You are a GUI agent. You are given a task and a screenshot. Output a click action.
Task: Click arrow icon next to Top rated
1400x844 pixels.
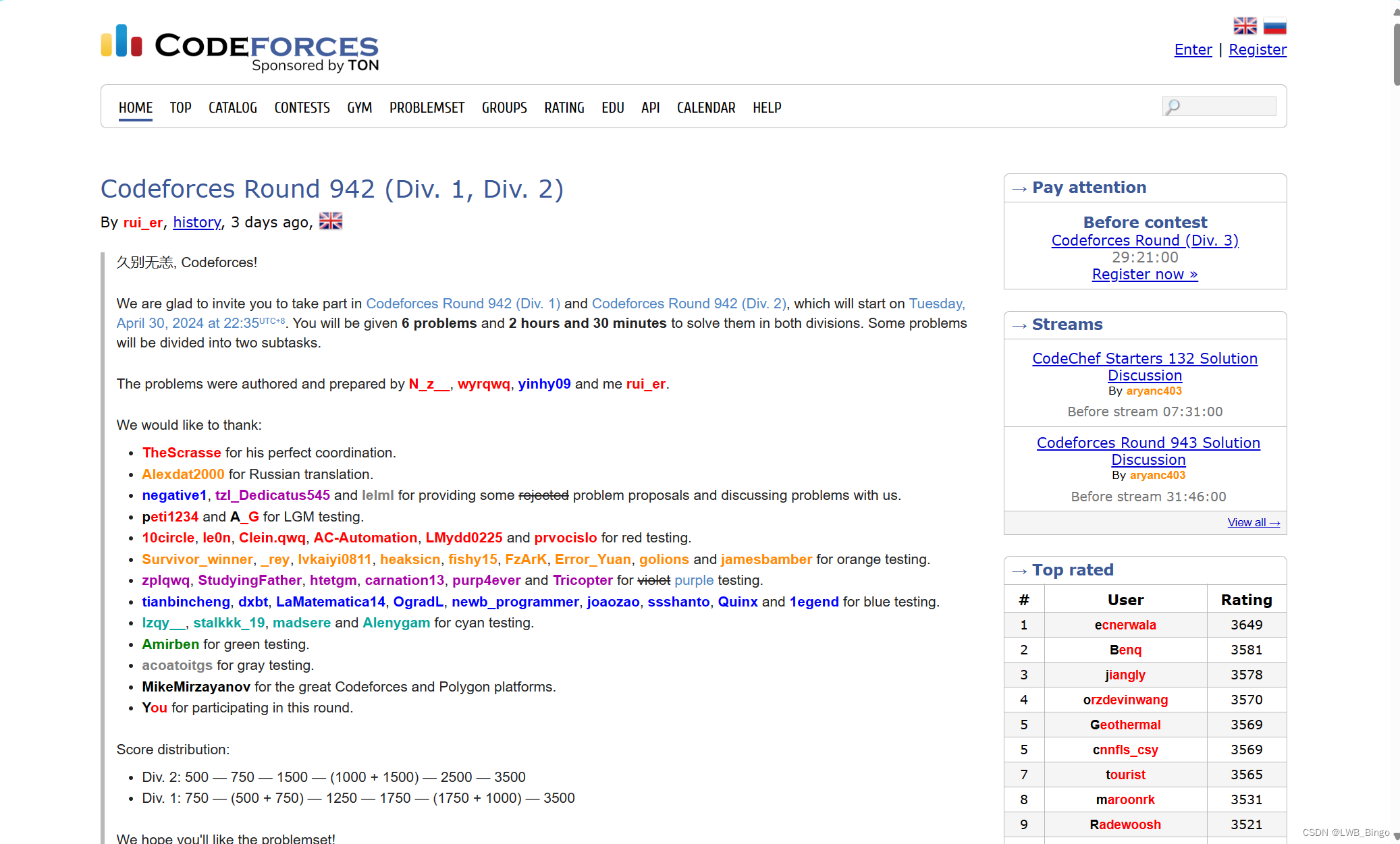[1019, 571]
